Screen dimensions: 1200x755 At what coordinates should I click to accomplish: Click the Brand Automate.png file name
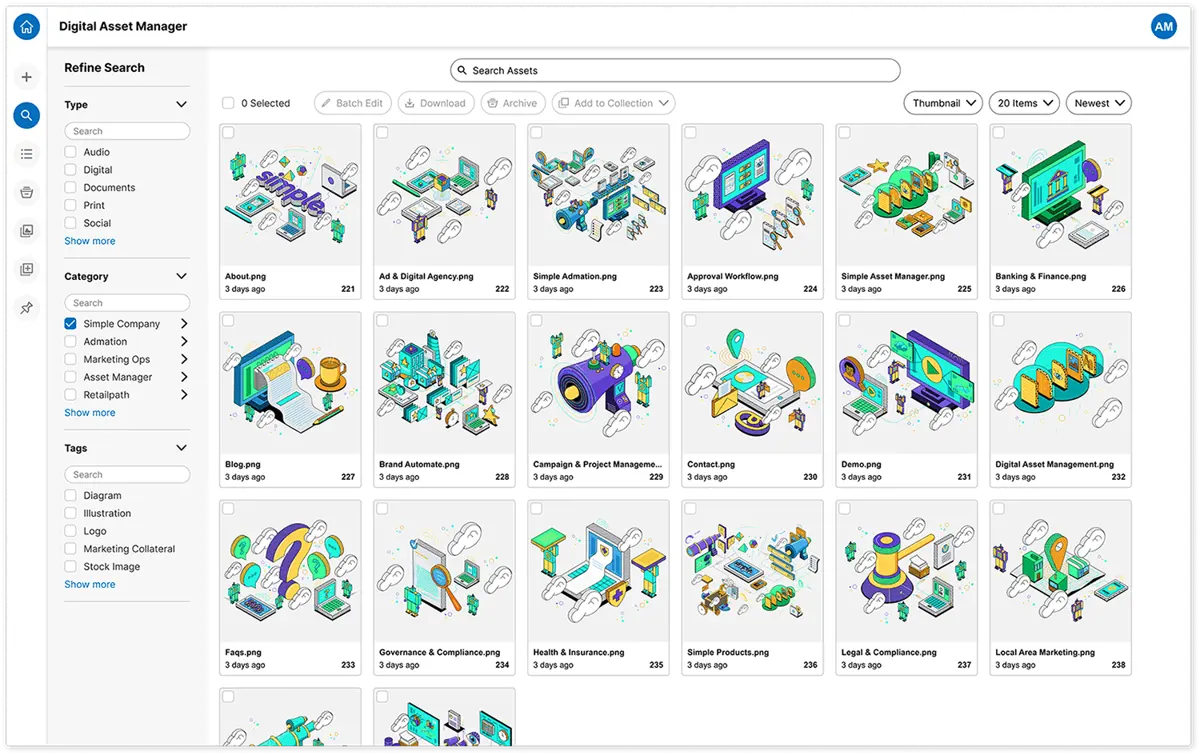pos(419,464)
